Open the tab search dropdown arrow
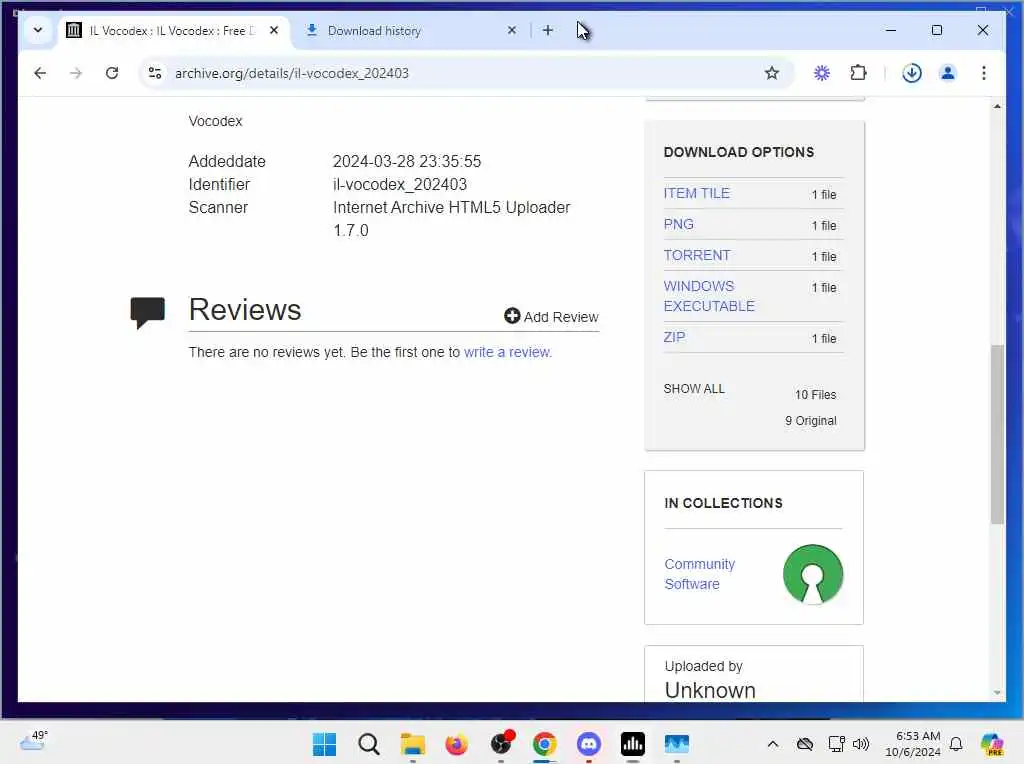Viewport: 1024px width, 764px height. point(38,30)
